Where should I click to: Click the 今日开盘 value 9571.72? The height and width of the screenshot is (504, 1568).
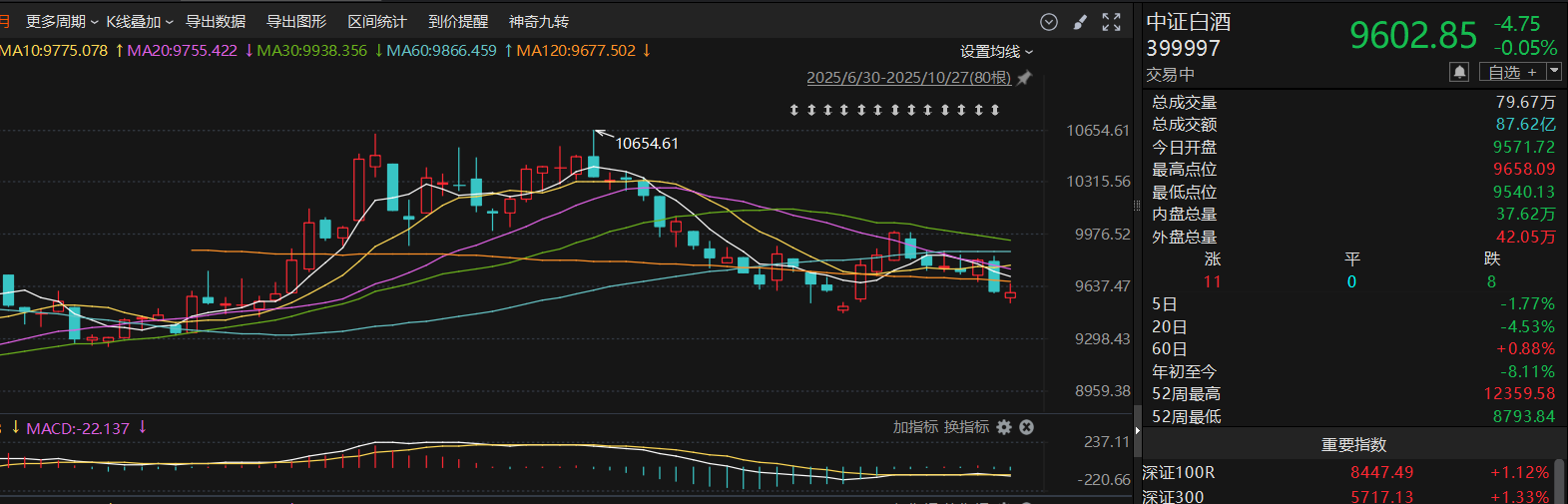pos(1524,147)
